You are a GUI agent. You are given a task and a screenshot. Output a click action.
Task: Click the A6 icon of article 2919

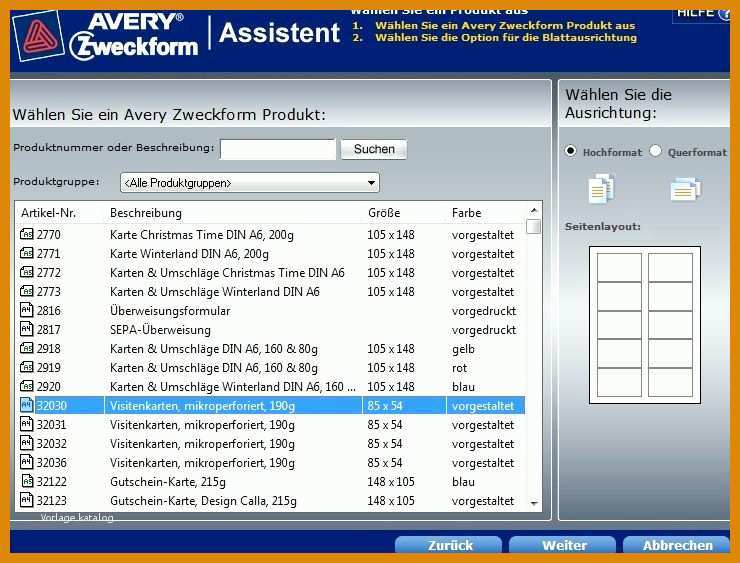pos(26,367)
